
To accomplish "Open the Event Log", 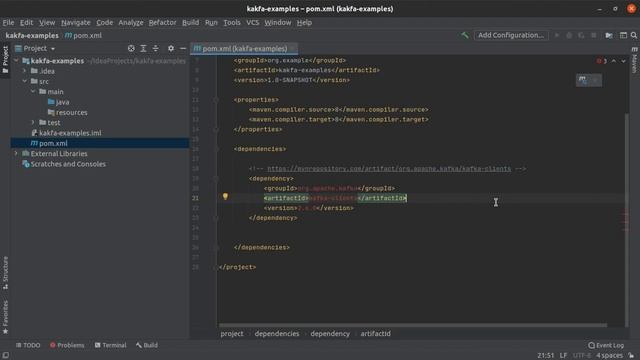I will click(x=606, y=345).
